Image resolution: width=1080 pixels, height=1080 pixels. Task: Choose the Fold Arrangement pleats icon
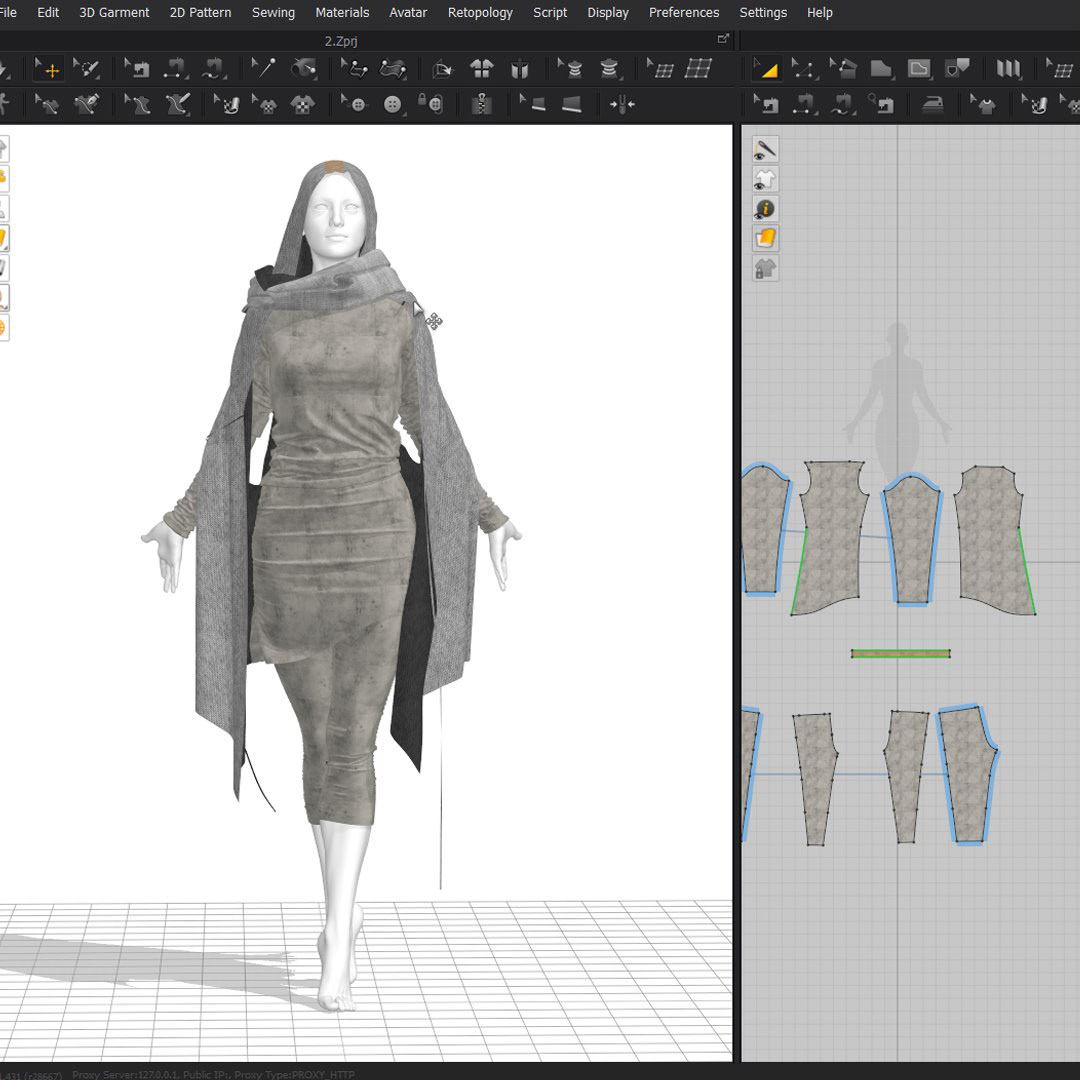[1008, 69]
